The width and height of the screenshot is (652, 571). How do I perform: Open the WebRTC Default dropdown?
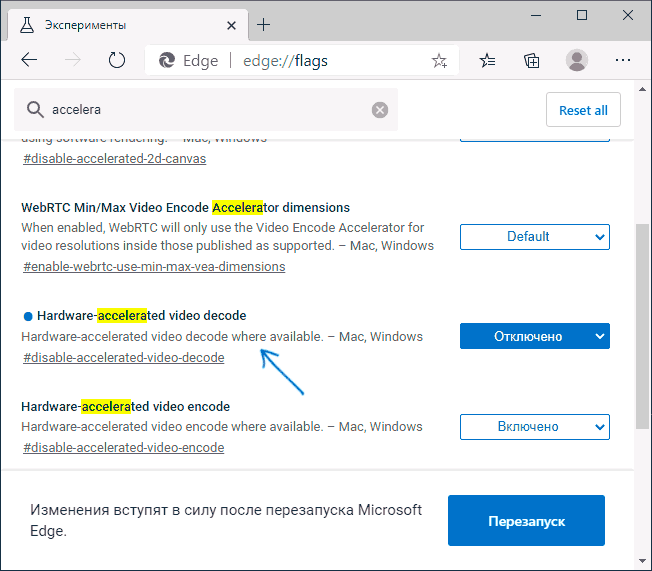pos(535,237)
